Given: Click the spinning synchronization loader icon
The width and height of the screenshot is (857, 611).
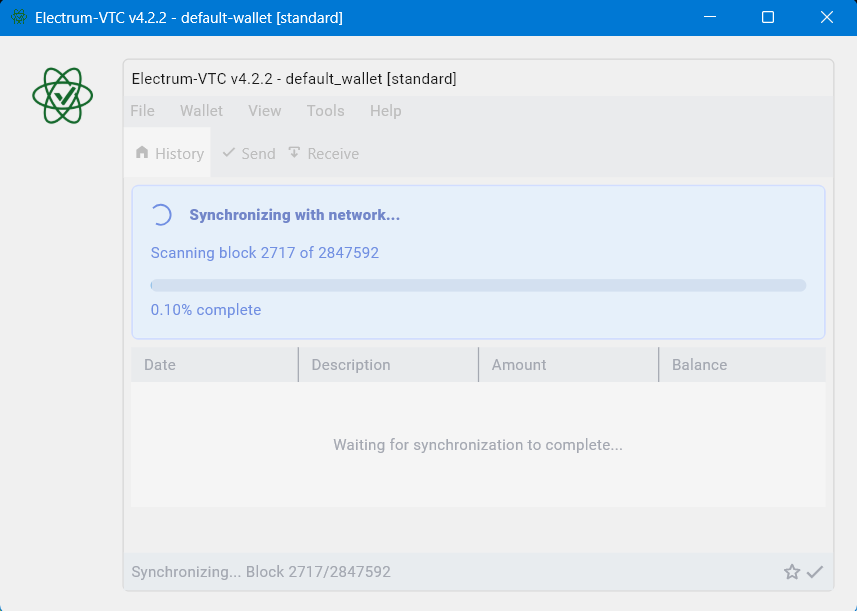Looking at the screenshot, I should click(x=161, y=215).
